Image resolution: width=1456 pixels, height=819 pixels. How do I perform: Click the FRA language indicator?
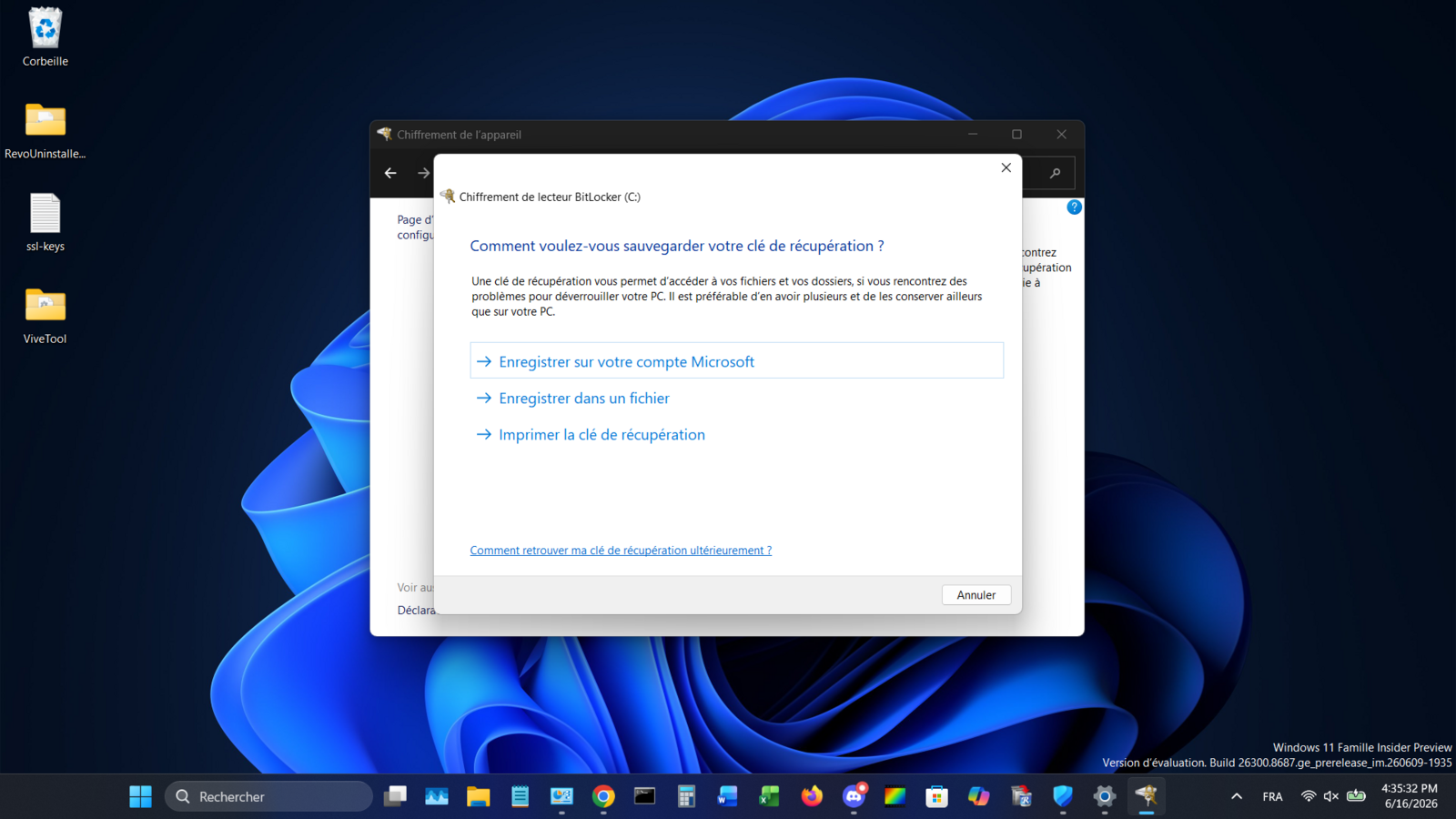[1272, 796]
